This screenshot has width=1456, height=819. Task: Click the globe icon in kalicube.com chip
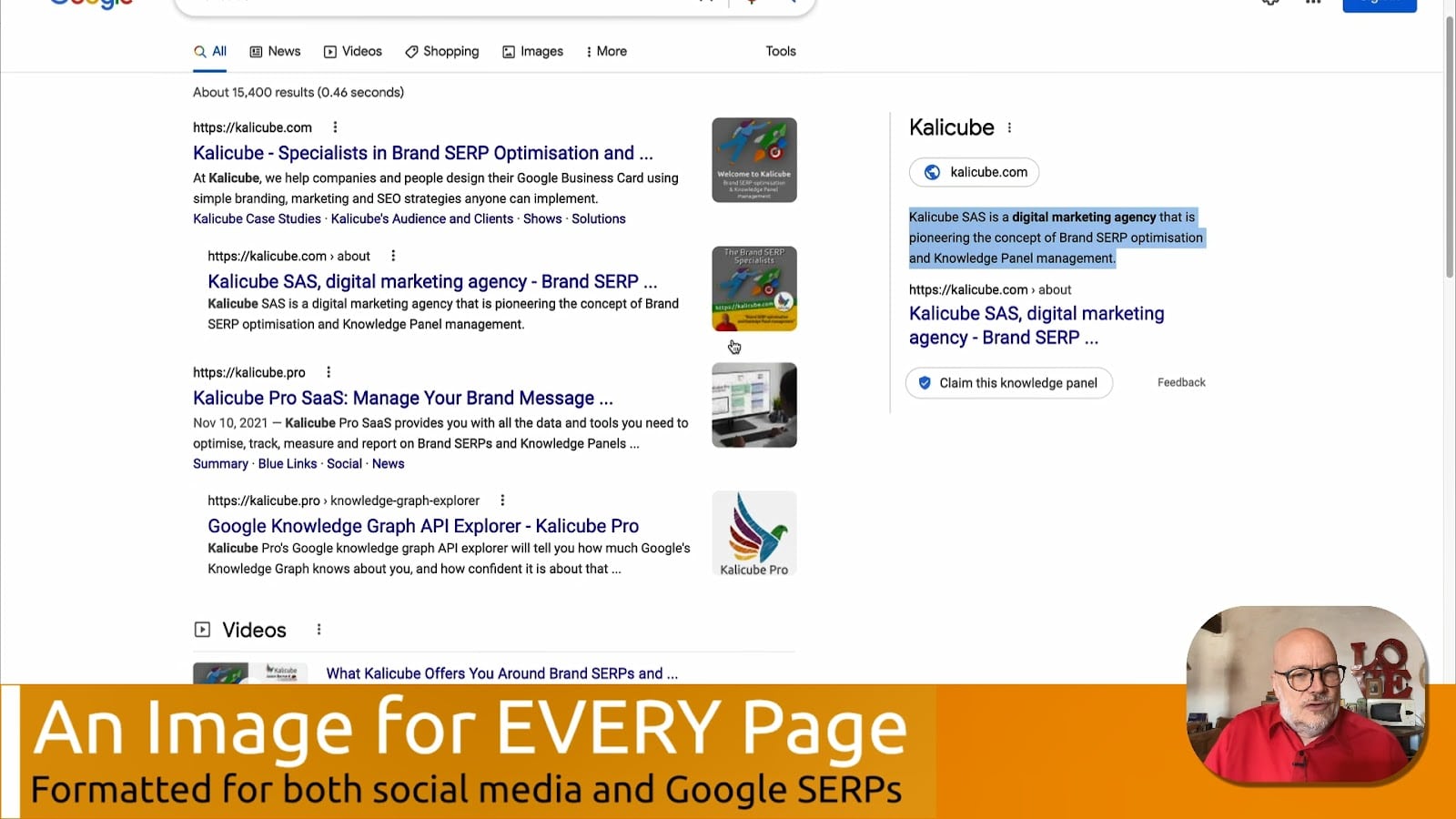[932, 172]
